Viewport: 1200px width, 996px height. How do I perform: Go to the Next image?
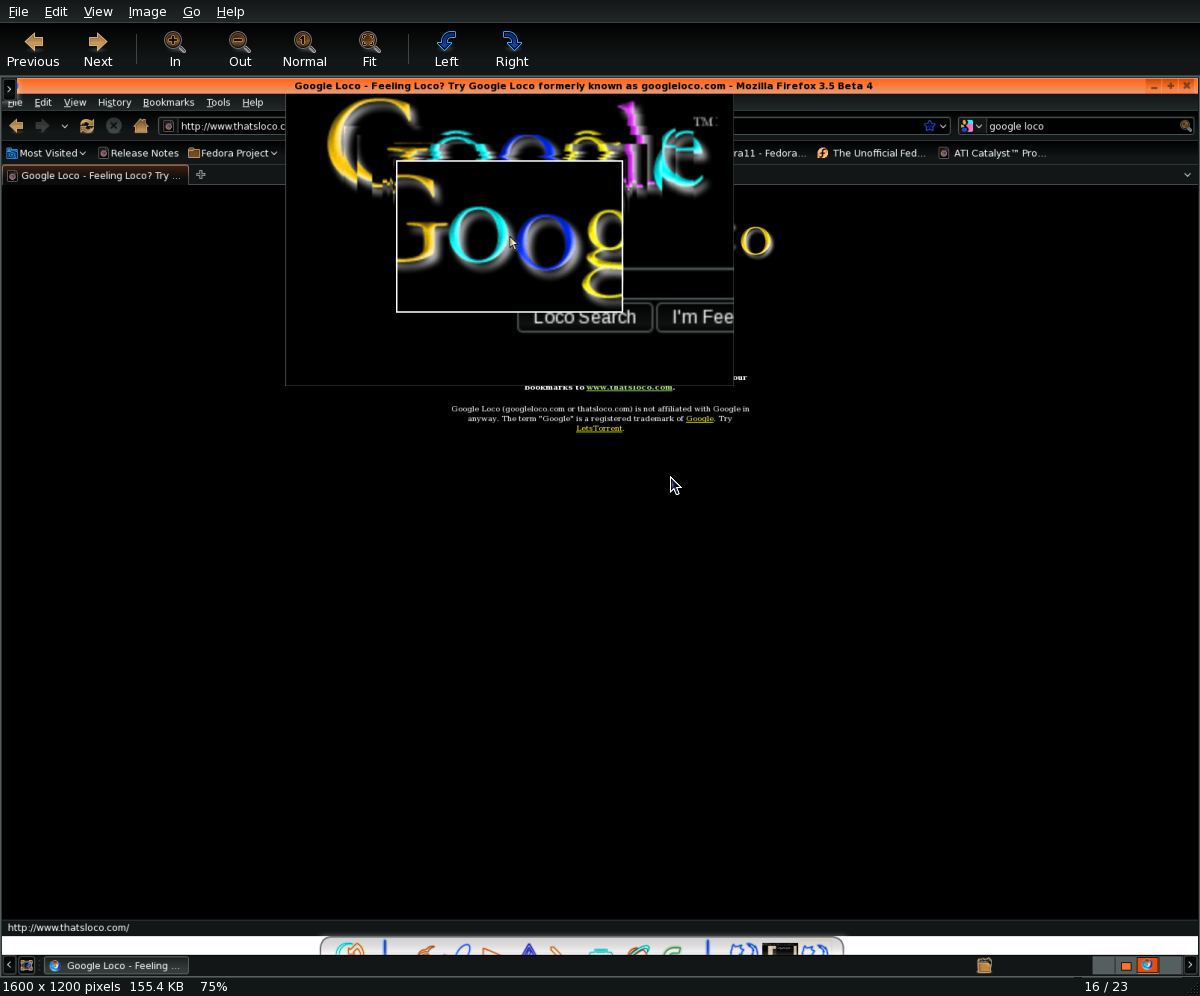click(x=98, y=49)
